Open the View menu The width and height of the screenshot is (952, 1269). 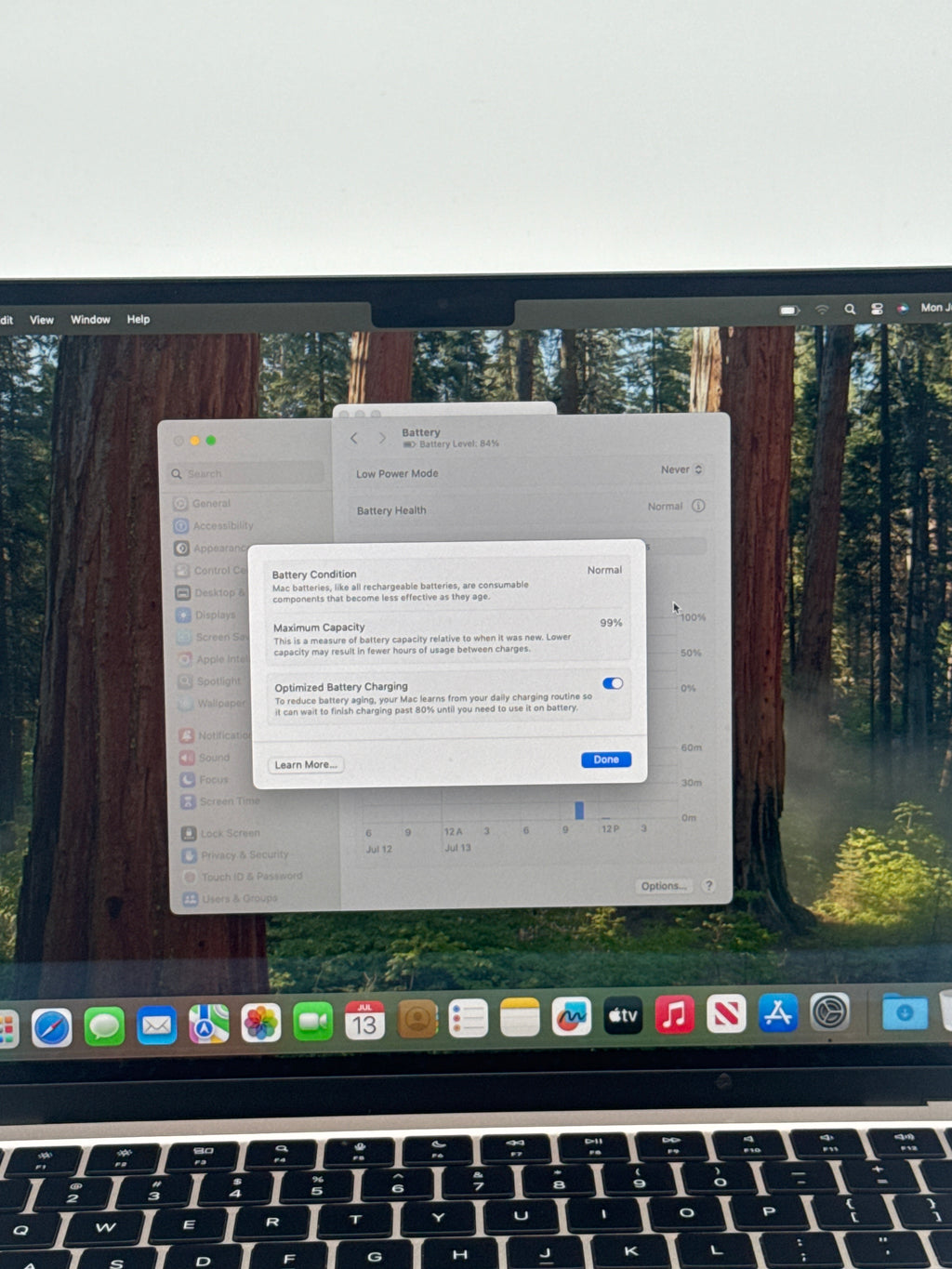pyautogui.click(x=42, y=320)
